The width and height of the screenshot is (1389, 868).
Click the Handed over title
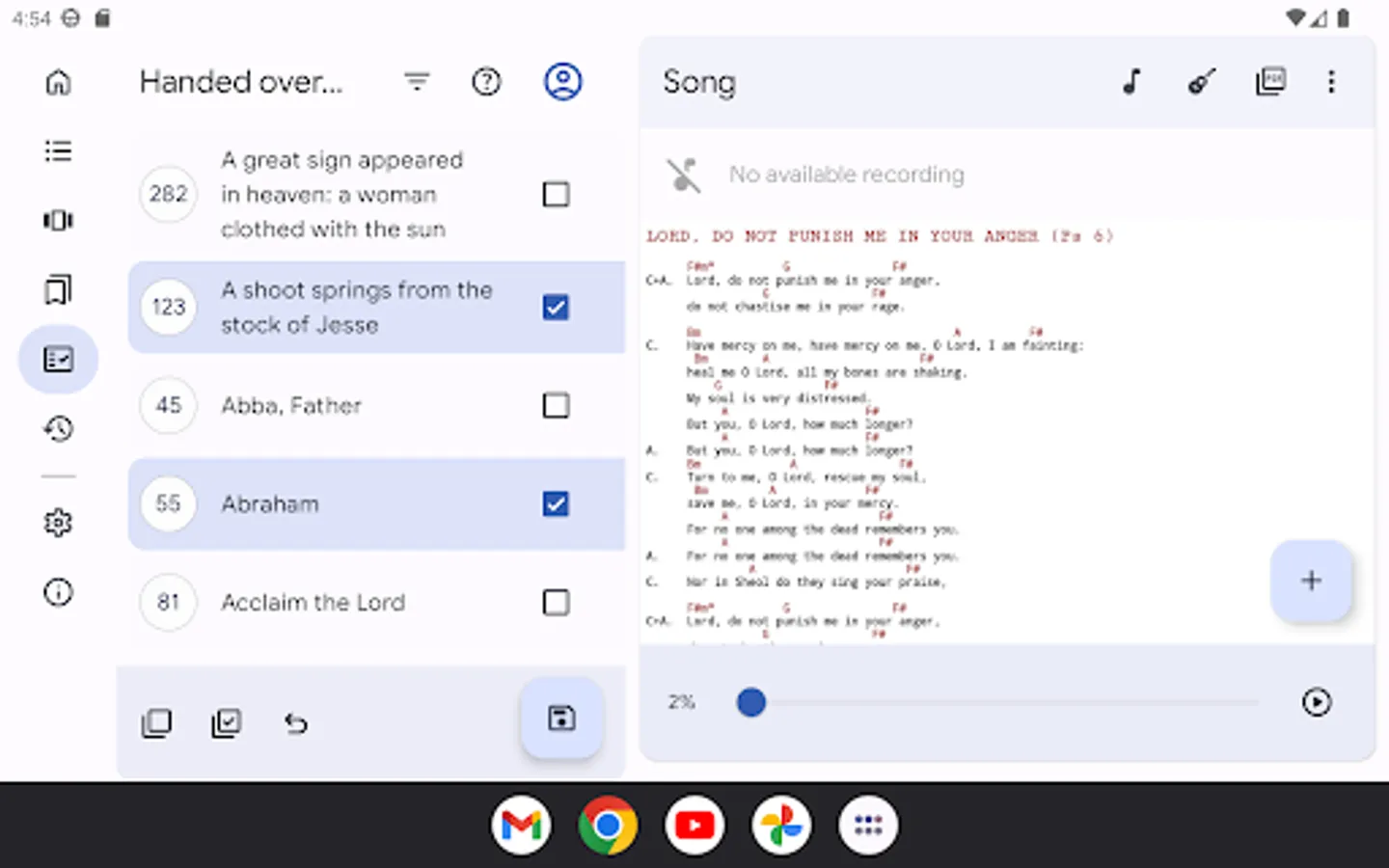(x=241, y=82)
